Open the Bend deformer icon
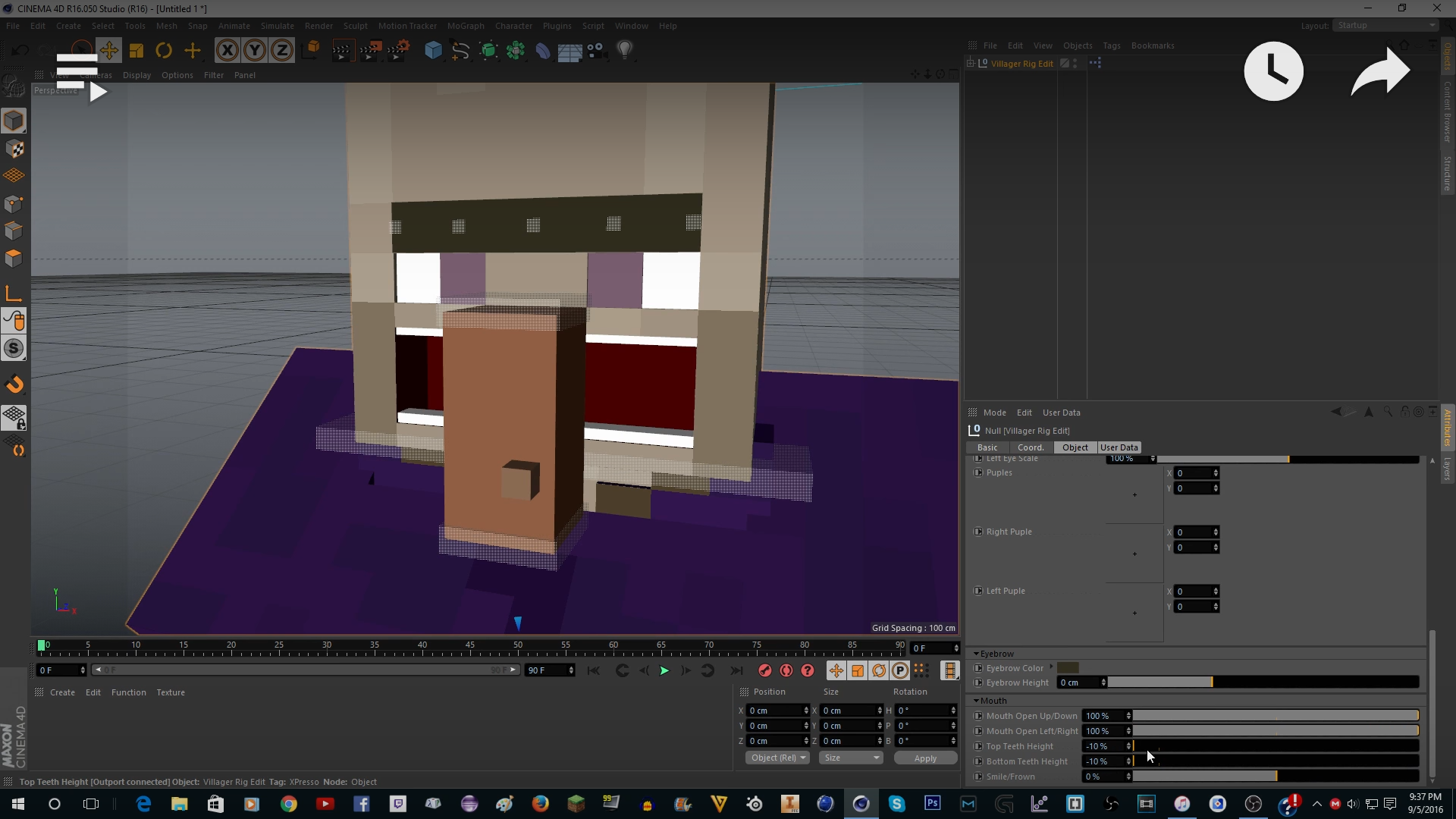Viewport: 1456px width, 819px height. [543, 51]
